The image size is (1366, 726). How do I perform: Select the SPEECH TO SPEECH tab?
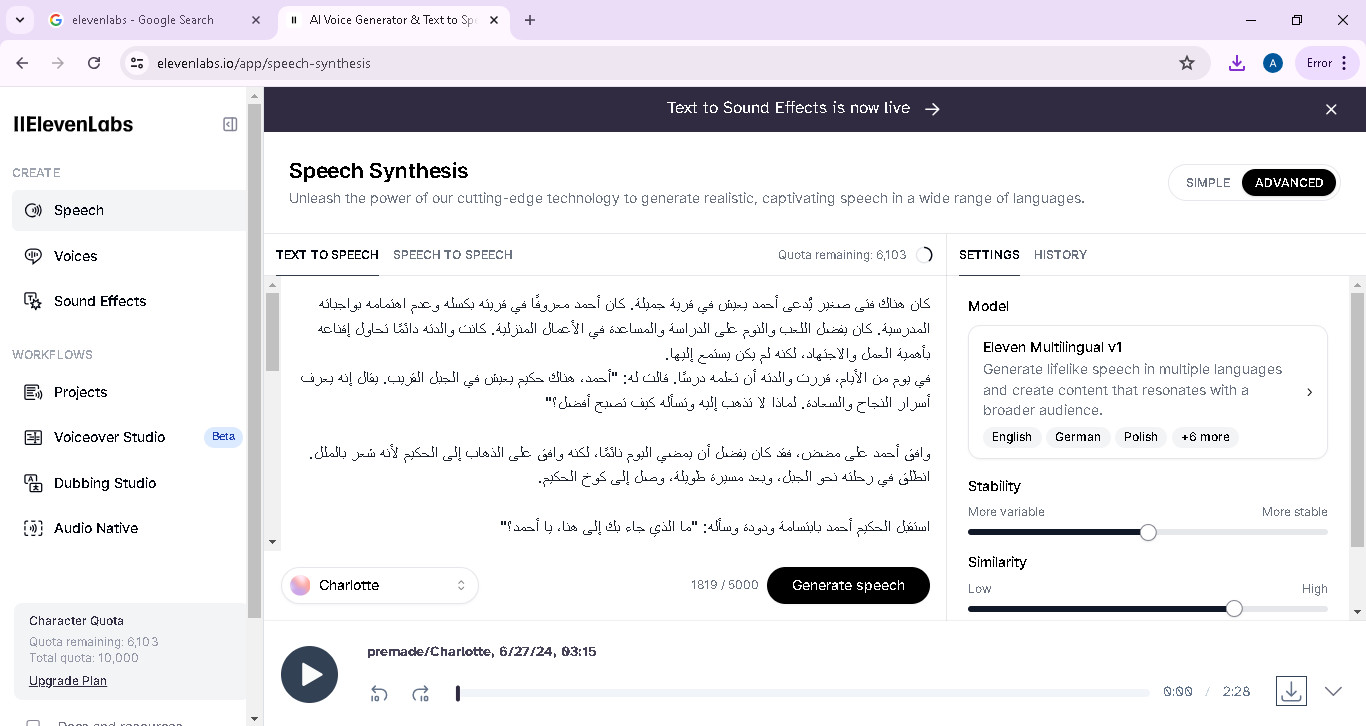[x=453, y=255]
